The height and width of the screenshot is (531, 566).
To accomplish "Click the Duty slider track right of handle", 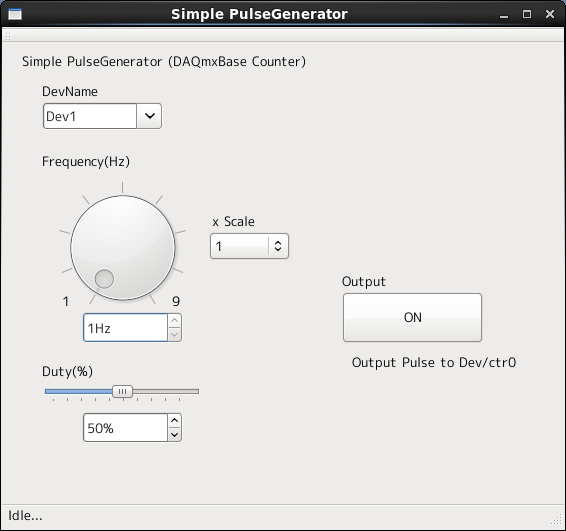I will [x=166, y=391].
